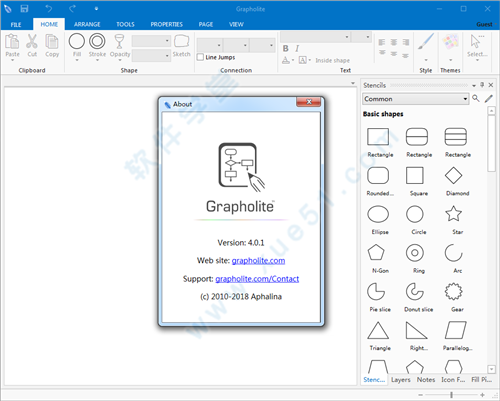This screenshot has height=401, width=500.
Task: Switch to the ARRANGE ribbon tab
Action: click(87, 24)
